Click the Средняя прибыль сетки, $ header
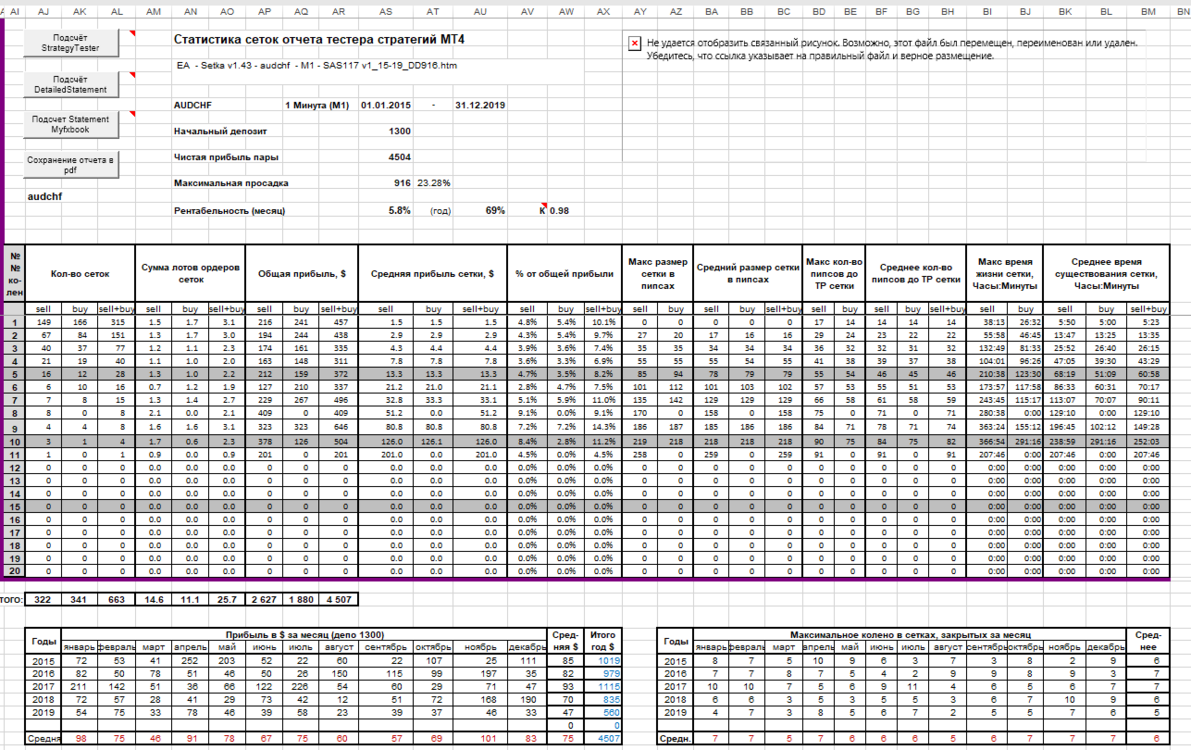 click(432, 274)
